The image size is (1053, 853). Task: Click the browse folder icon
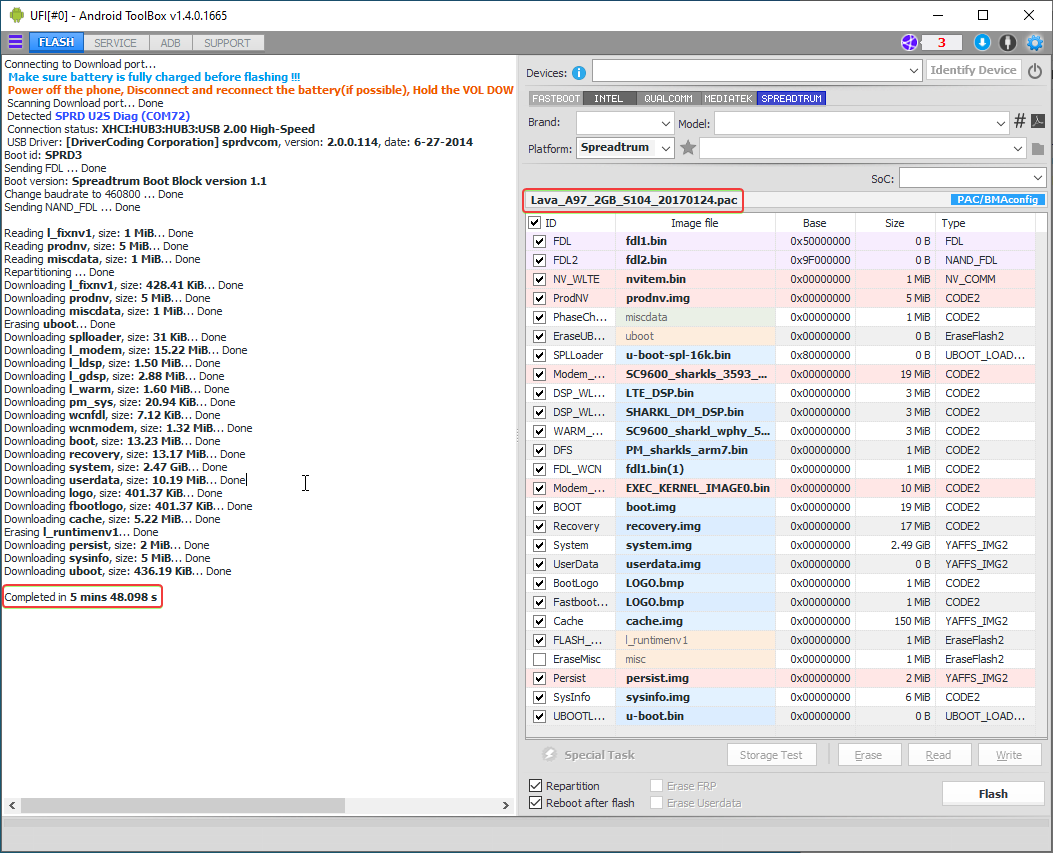1038,148
